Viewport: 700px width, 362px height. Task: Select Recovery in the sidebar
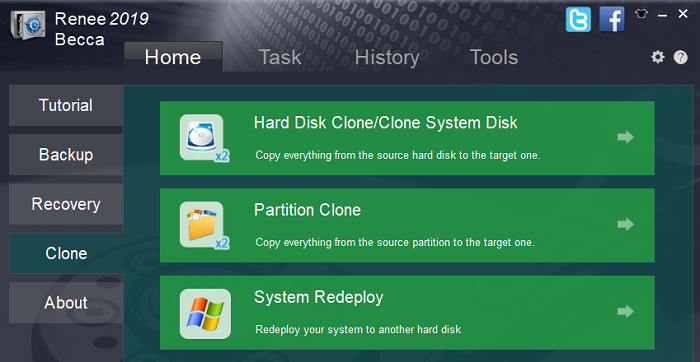click(66, 204)
